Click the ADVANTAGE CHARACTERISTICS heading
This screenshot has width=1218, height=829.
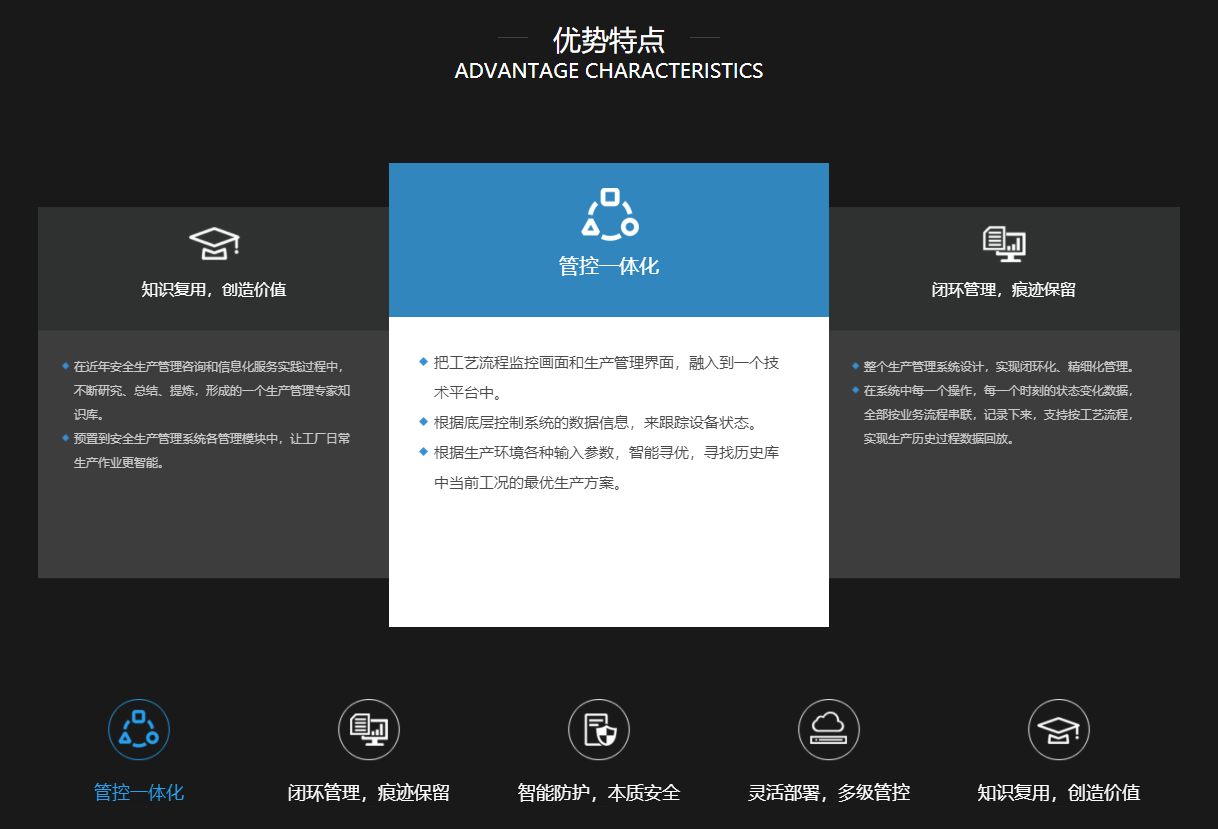click(x=609, y=71)
